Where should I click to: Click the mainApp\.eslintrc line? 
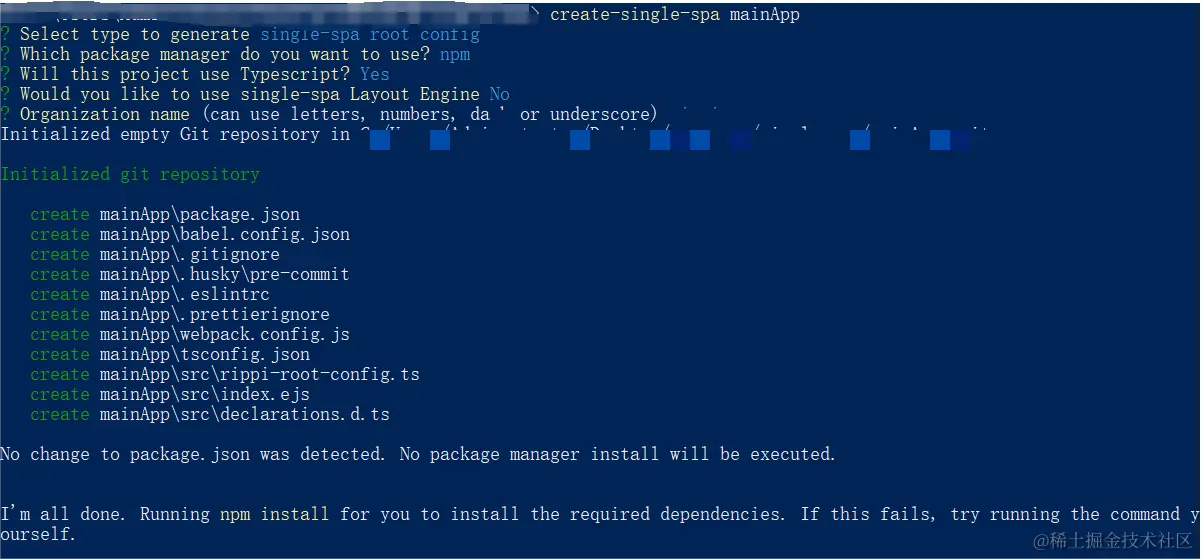pyautogui.click(x=150, y=294)
